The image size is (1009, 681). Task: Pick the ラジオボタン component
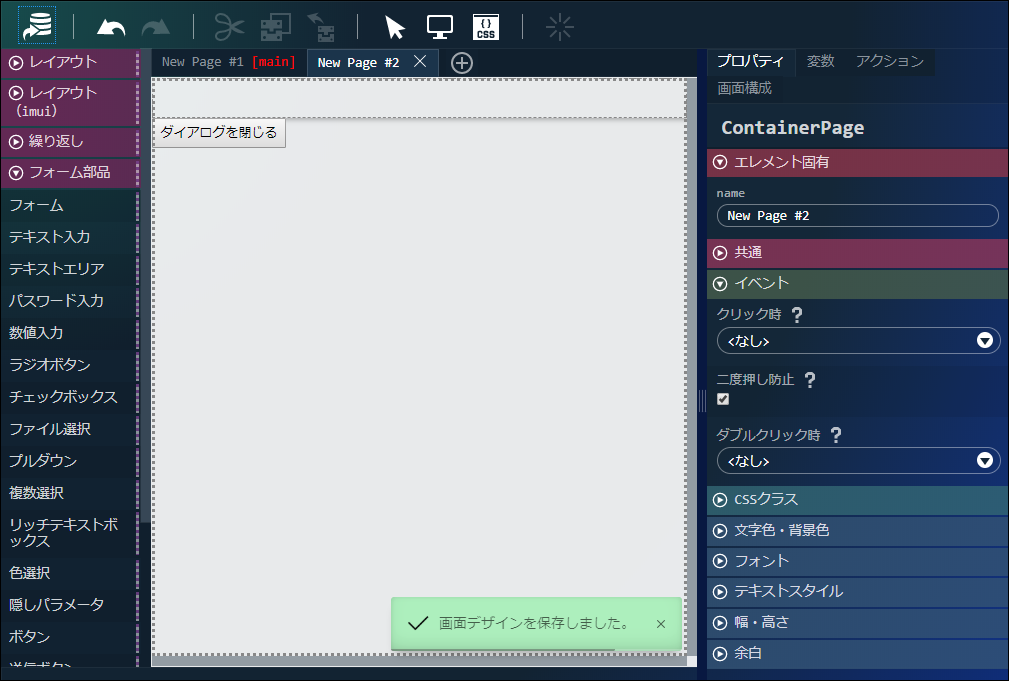[69, 365]
